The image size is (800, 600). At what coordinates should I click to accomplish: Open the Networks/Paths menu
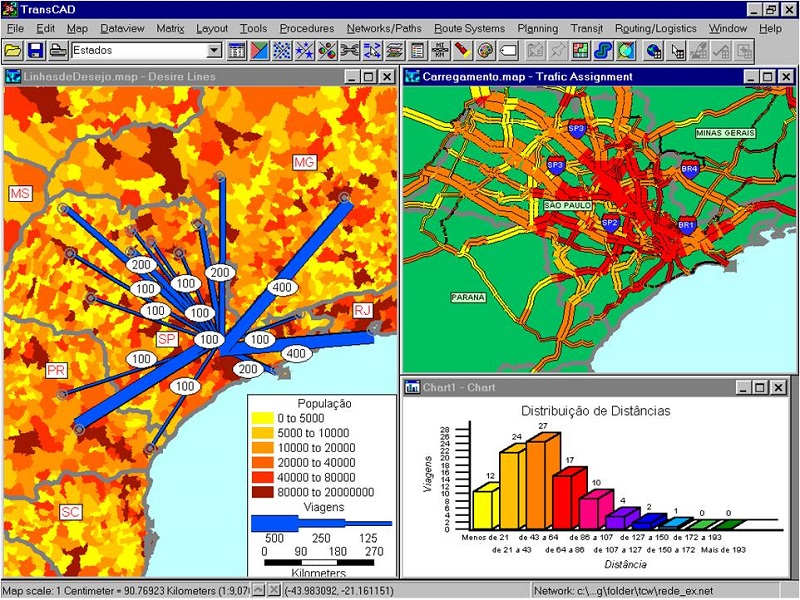coord(384,29)
